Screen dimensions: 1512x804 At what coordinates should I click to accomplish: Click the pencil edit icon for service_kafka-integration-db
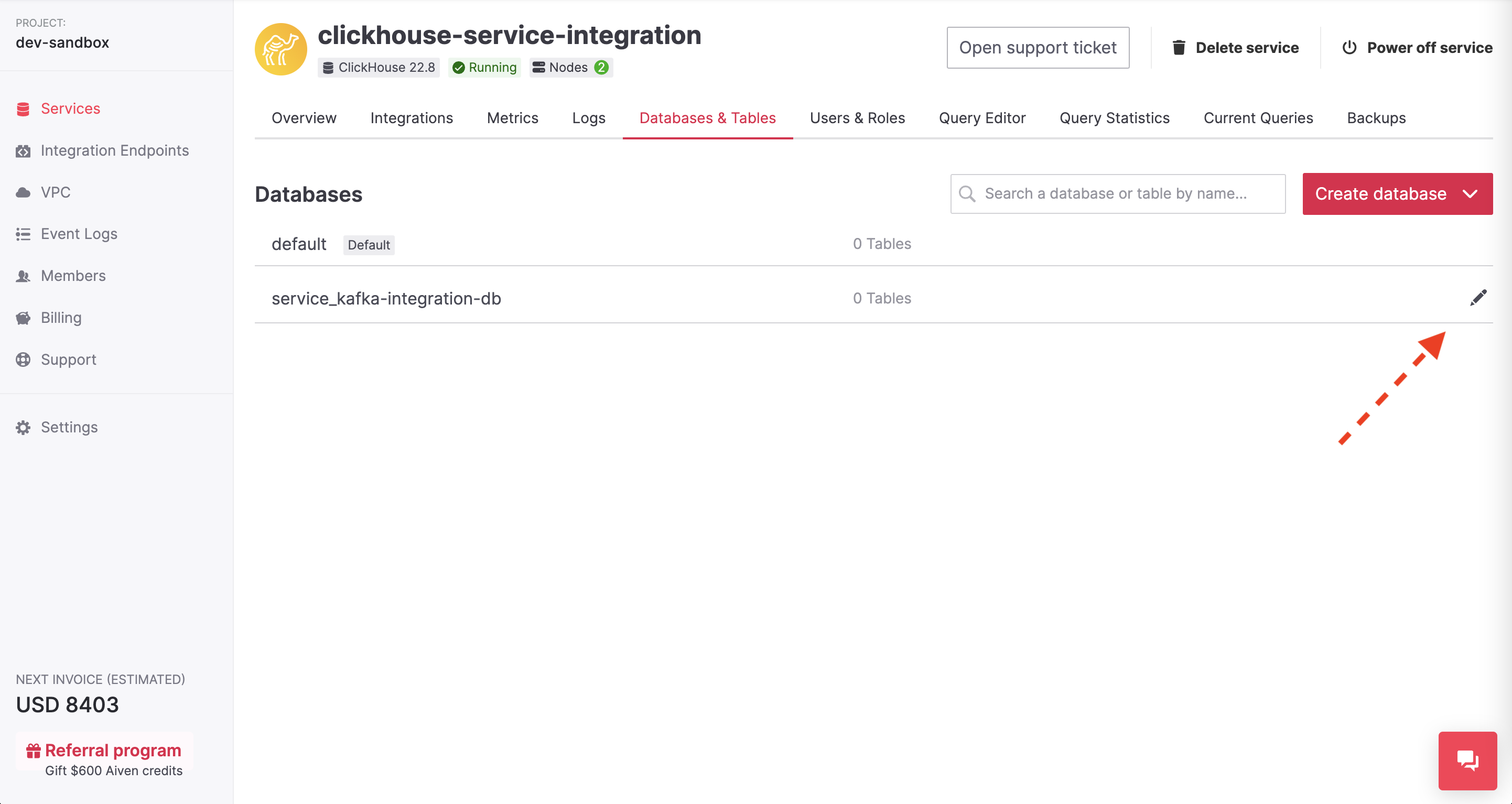coord(1478,298)
